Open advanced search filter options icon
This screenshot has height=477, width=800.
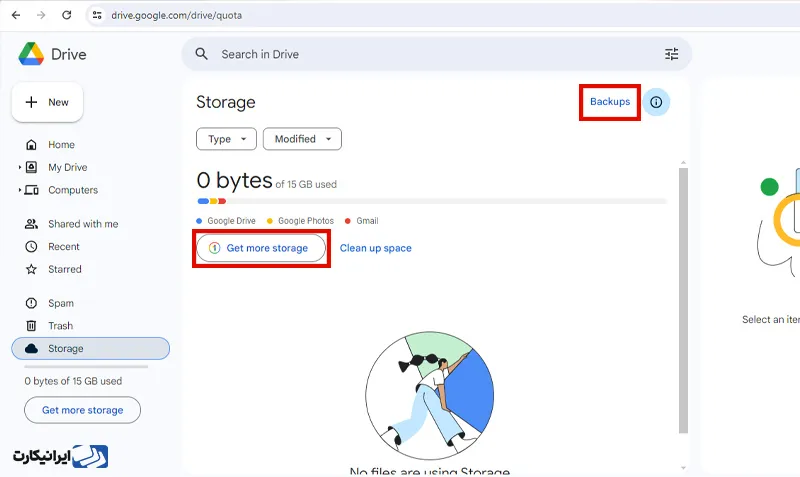tap(671, 54)
